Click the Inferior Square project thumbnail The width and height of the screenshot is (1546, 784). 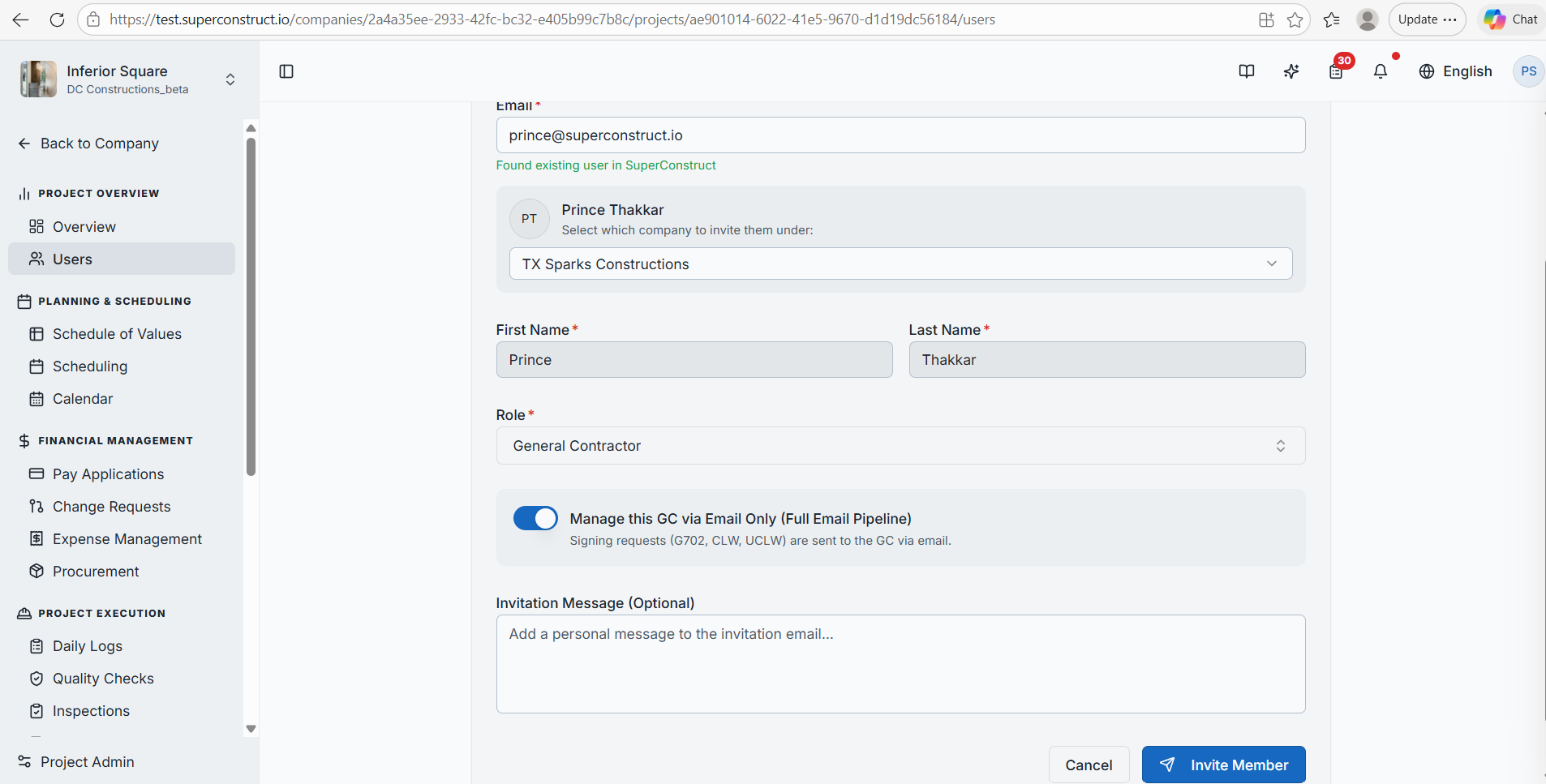coord(38,79)
